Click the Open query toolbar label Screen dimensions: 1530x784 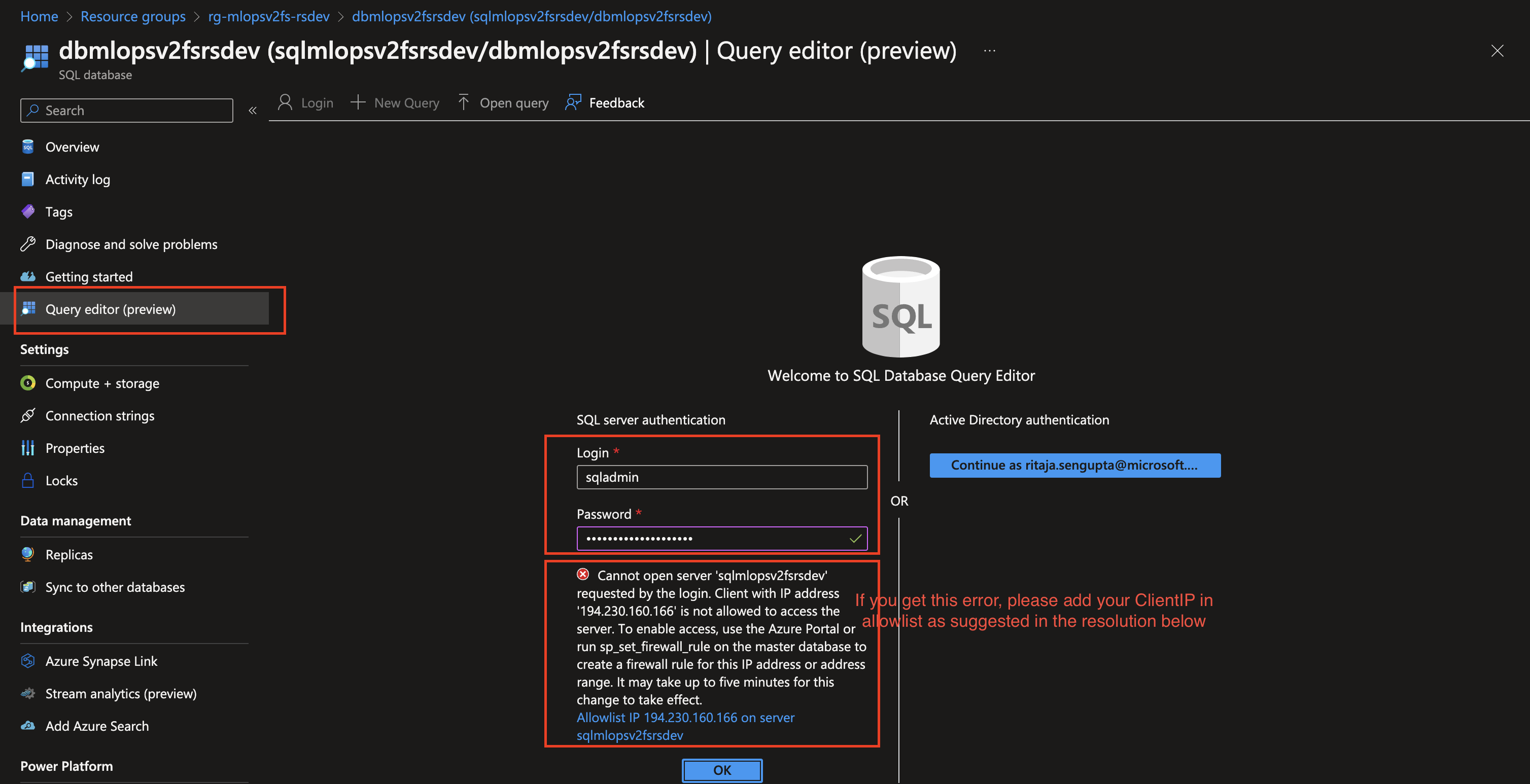[x=514, y=103]
